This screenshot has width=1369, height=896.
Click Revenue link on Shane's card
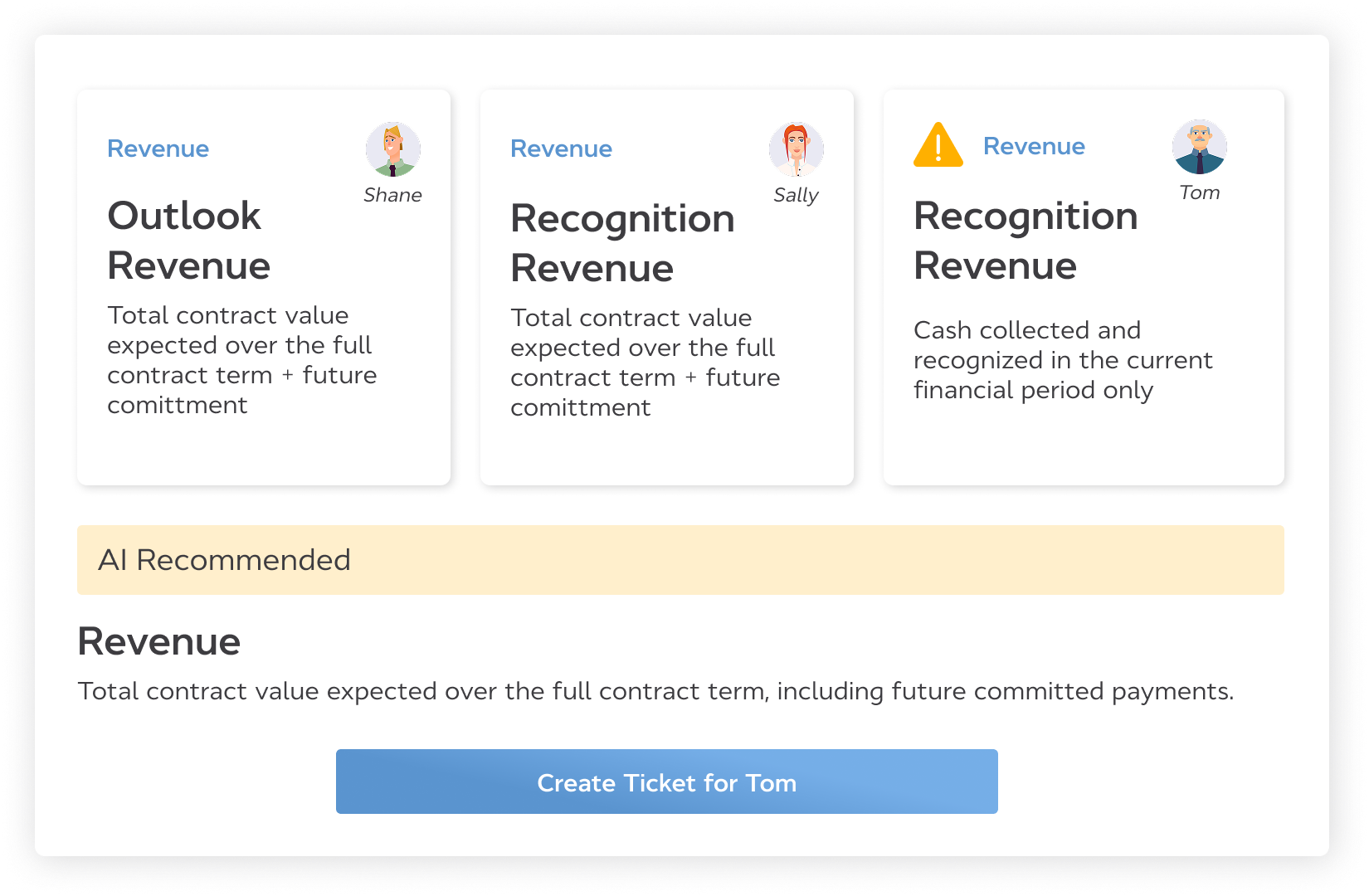pyautogui.click(x=158, y=149)
